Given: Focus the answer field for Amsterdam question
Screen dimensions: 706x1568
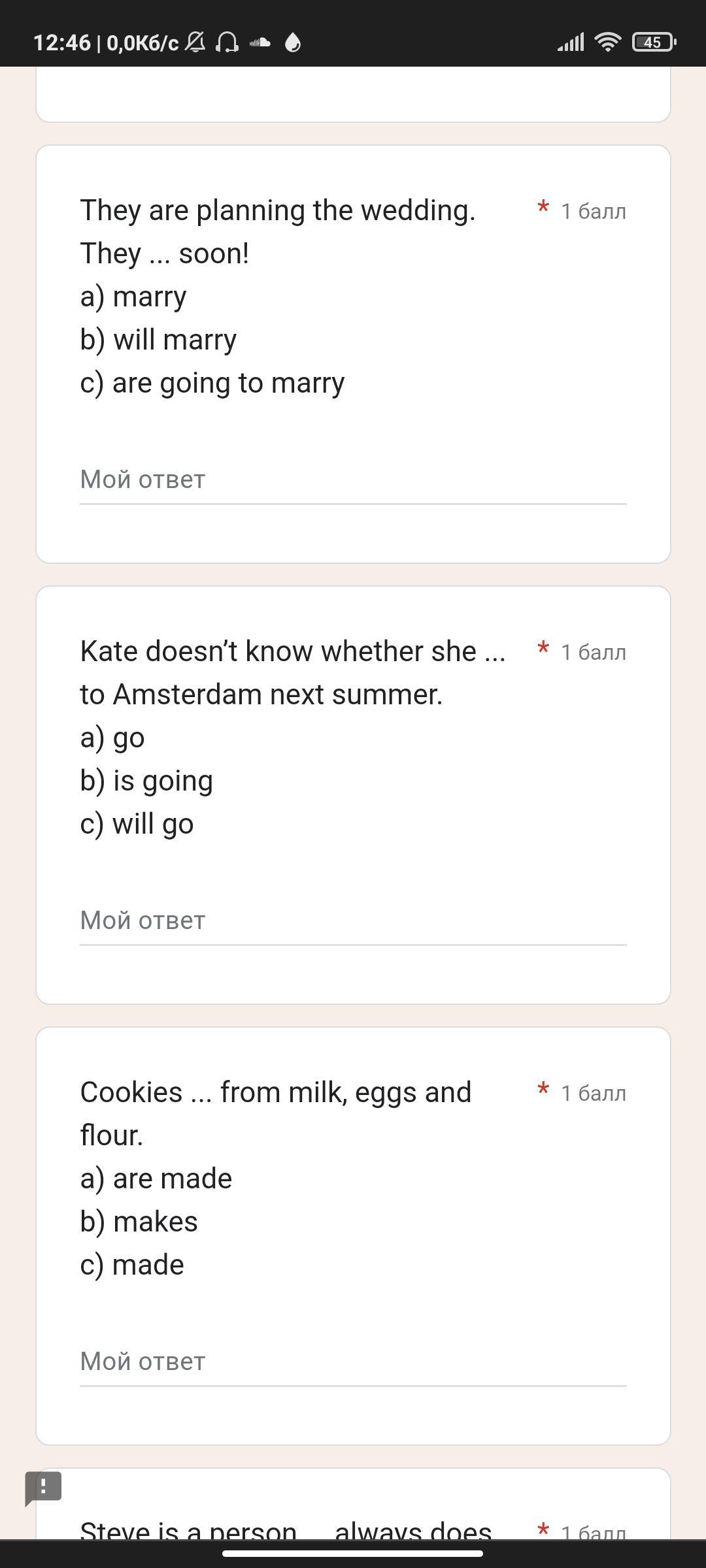Looking at the screenshot, I should [353, 921].
